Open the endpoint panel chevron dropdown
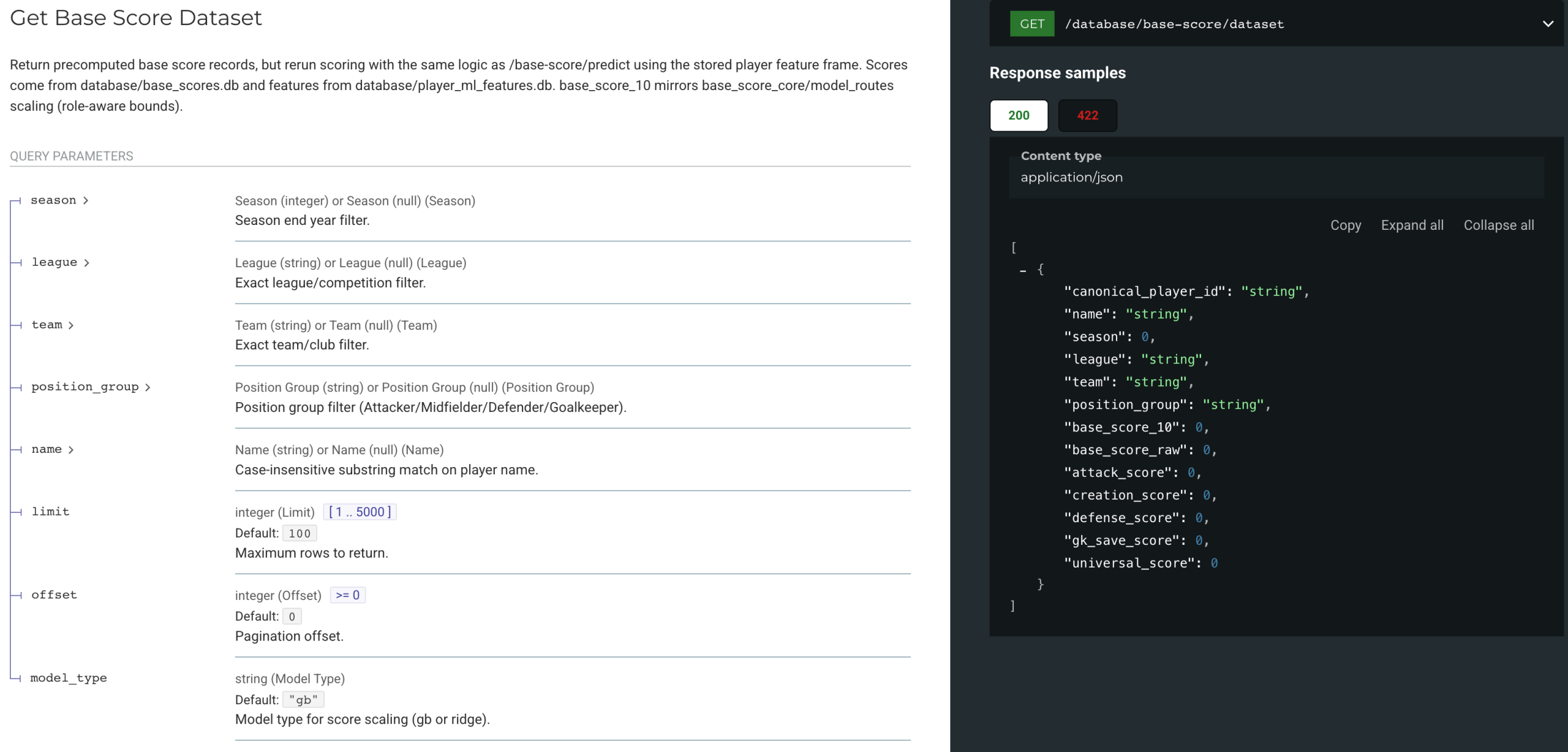Viewport: 1568px width, 752px height. click(1548, 24)
